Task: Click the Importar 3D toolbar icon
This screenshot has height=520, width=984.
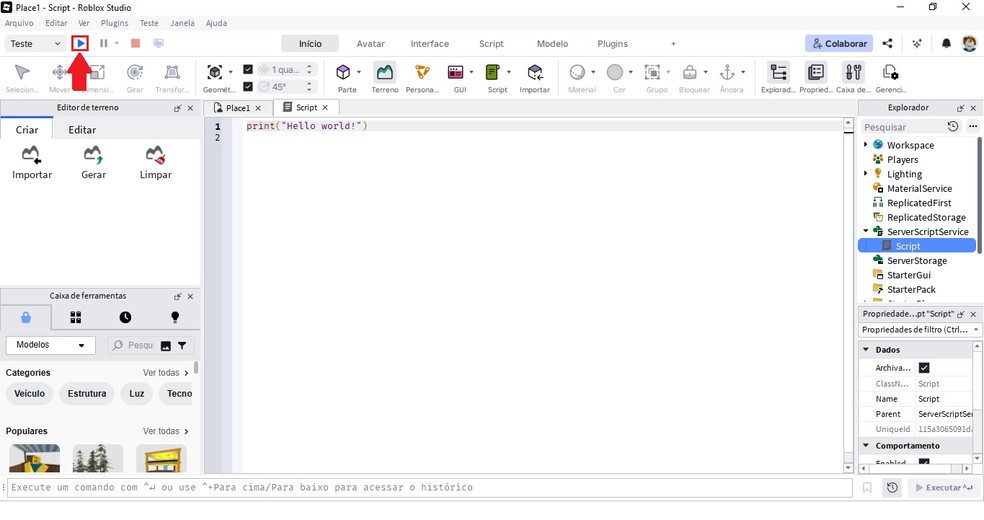Action: click(535, 75)
